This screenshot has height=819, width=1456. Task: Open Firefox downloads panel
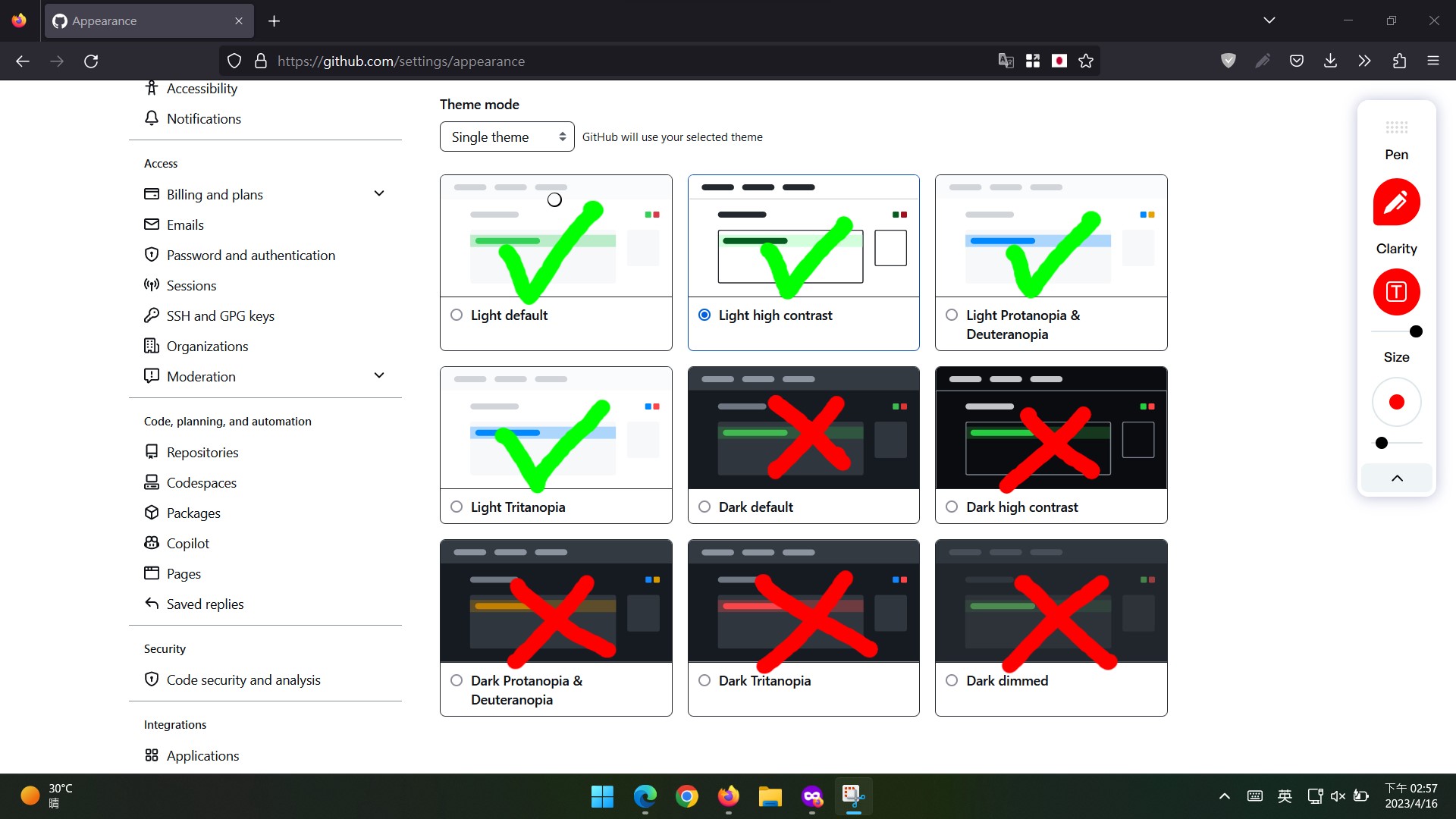tap(1330, 61)
